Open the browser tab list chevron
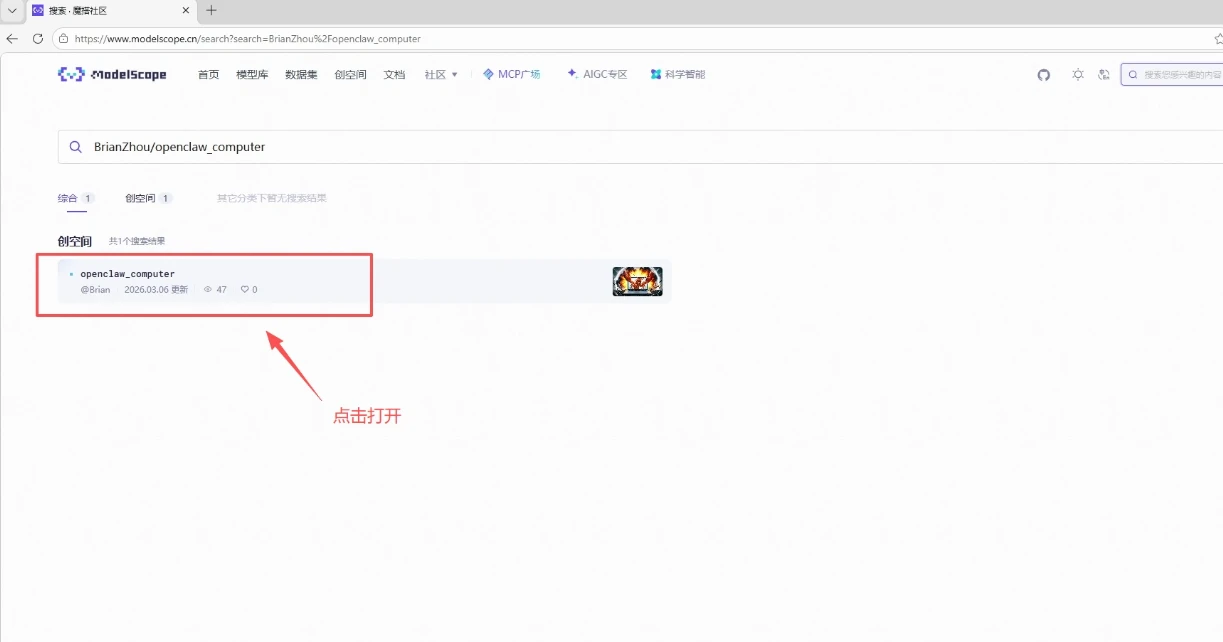The height and width of the screenshot is (642, 1223). coord(11,11)
